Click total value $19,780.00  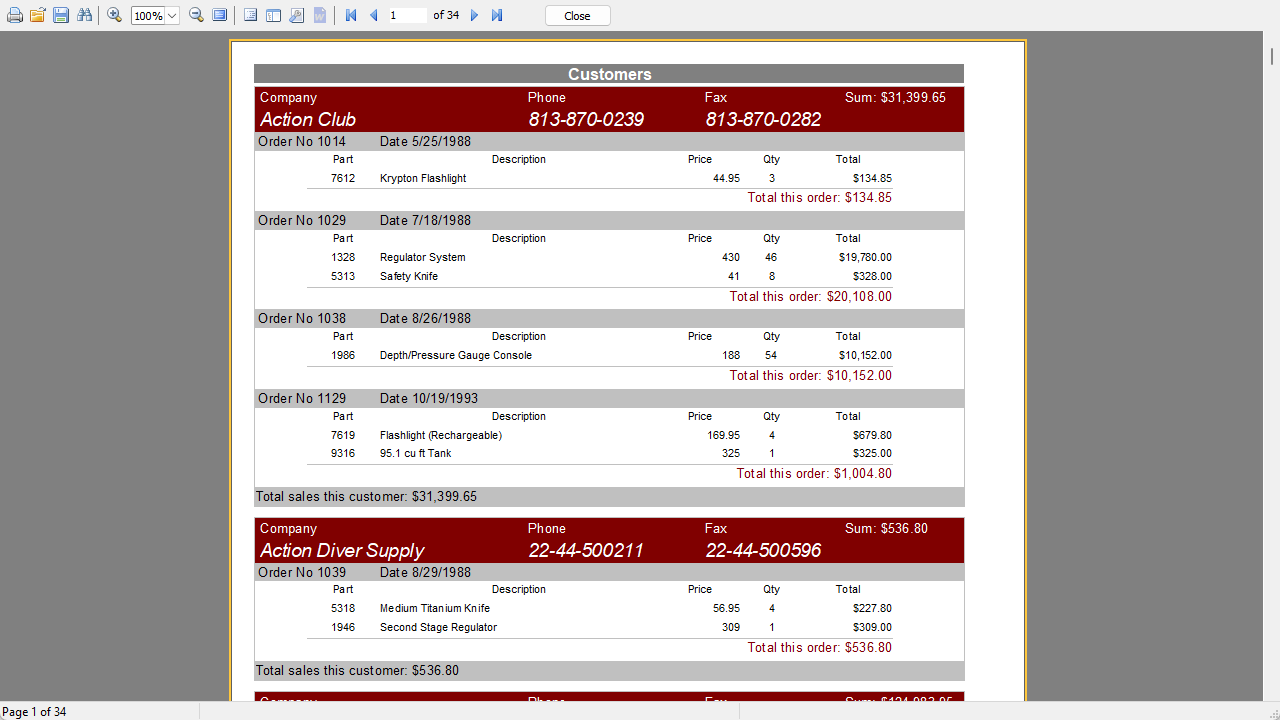pyautogui.click(x=866, y=257)
